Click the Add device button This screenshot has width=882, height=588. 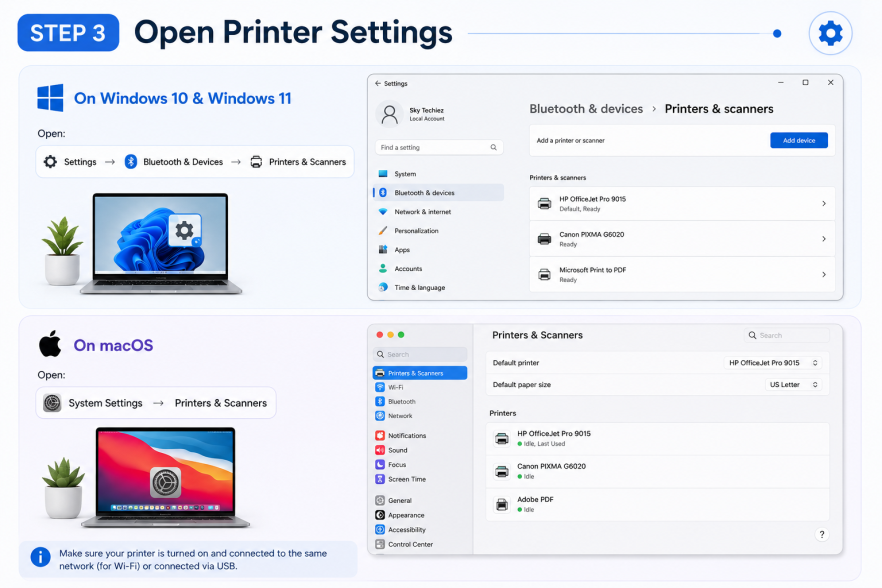(799, 141)
